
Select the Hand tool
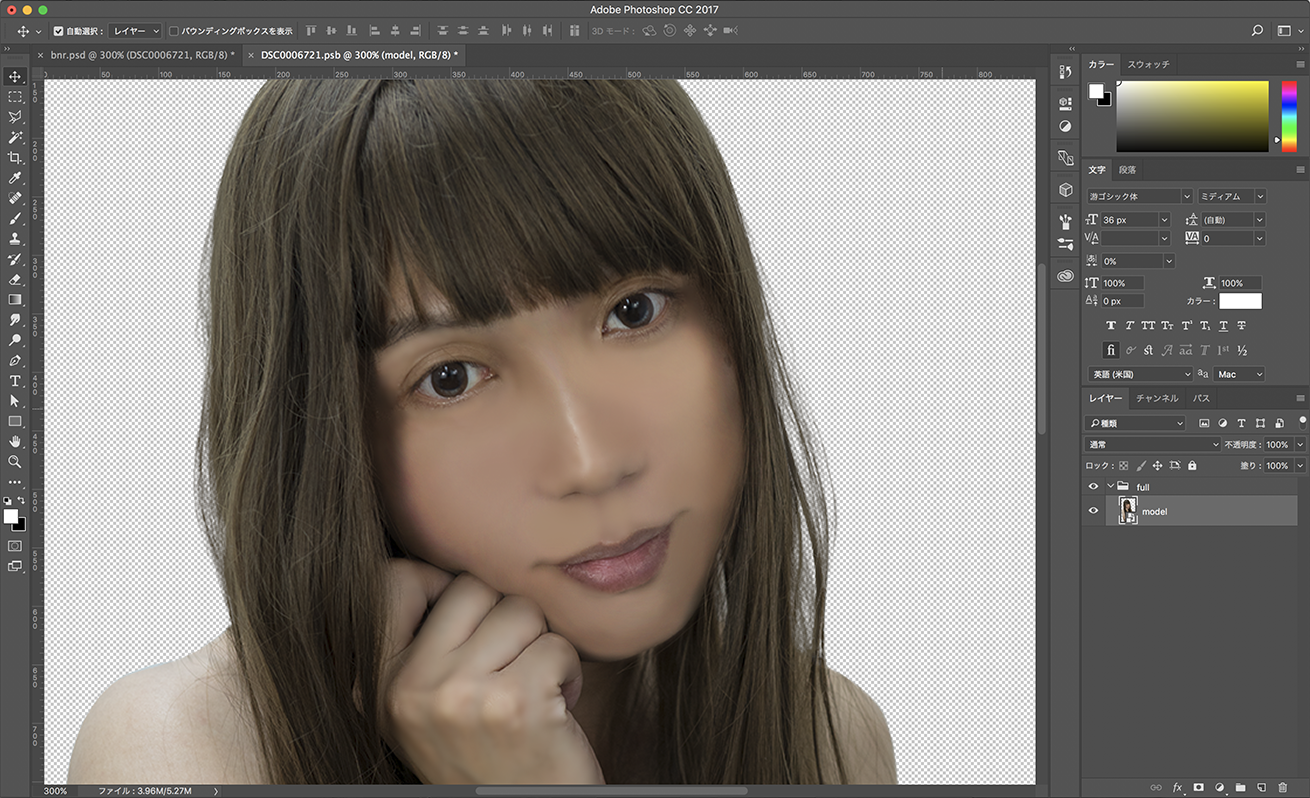15,441
